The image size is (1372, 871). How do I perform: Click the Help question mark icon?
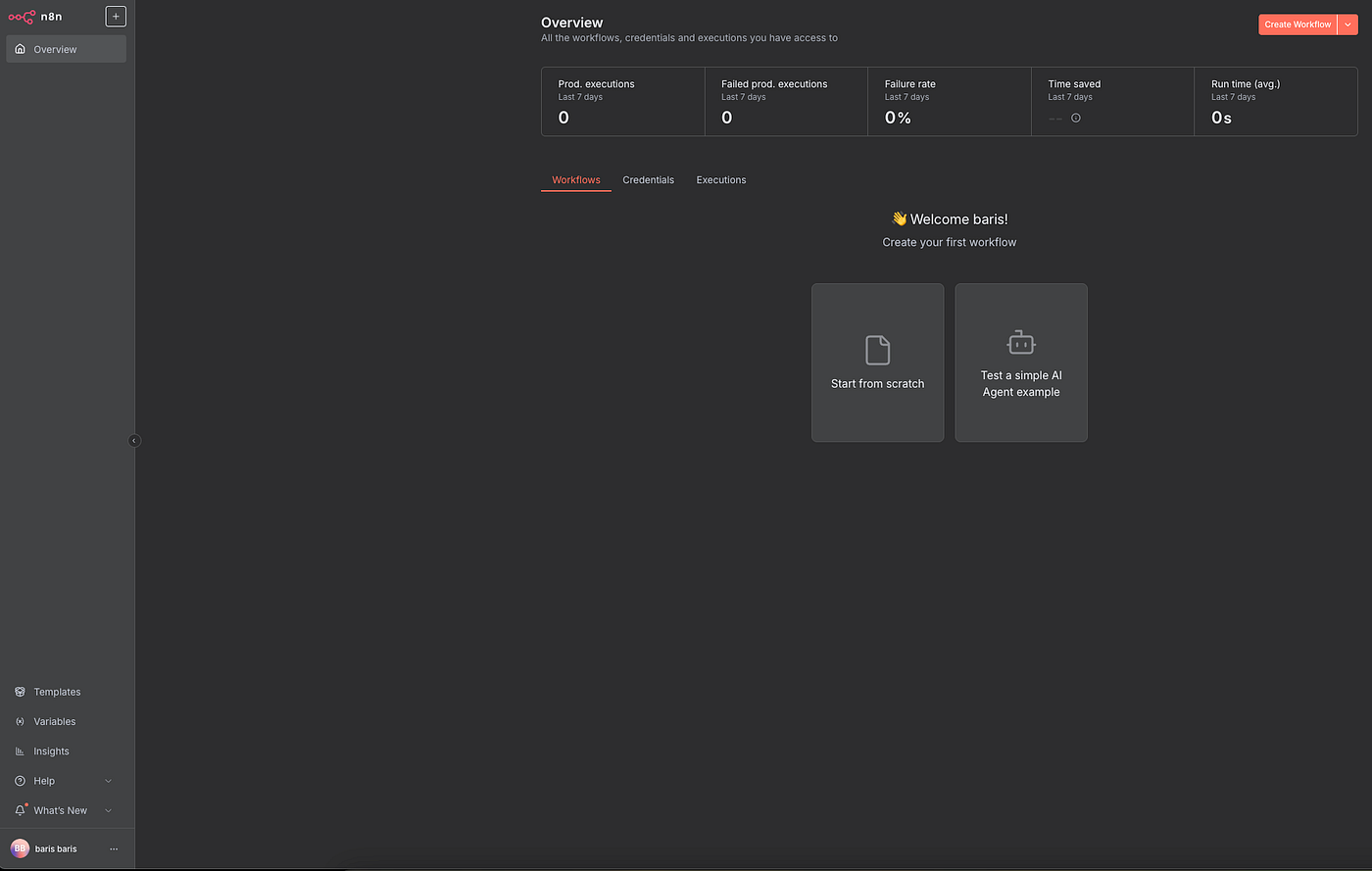[x=20, y=781]
